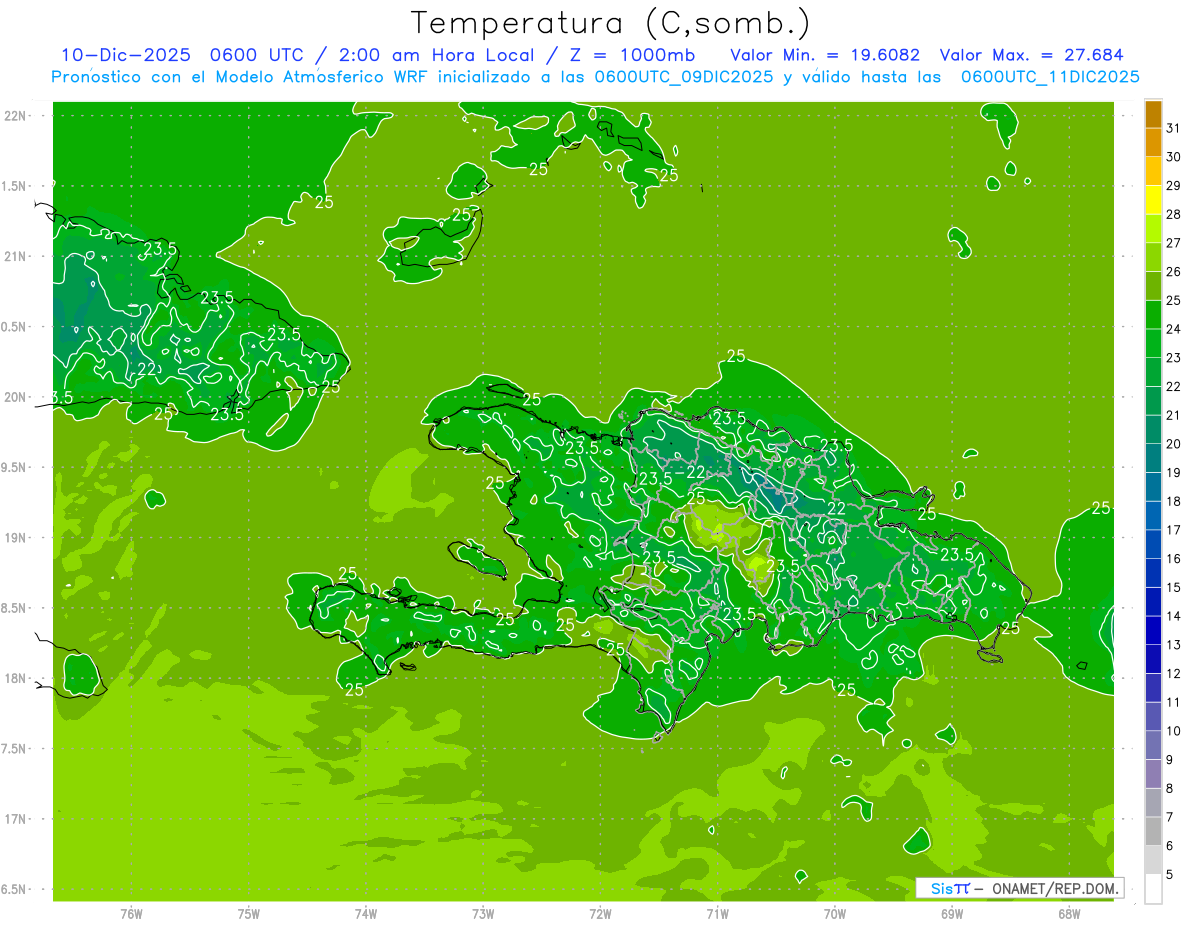Click the "74W" longitude axis label
Screen dimensions: 1200x927
coord(366,914)
